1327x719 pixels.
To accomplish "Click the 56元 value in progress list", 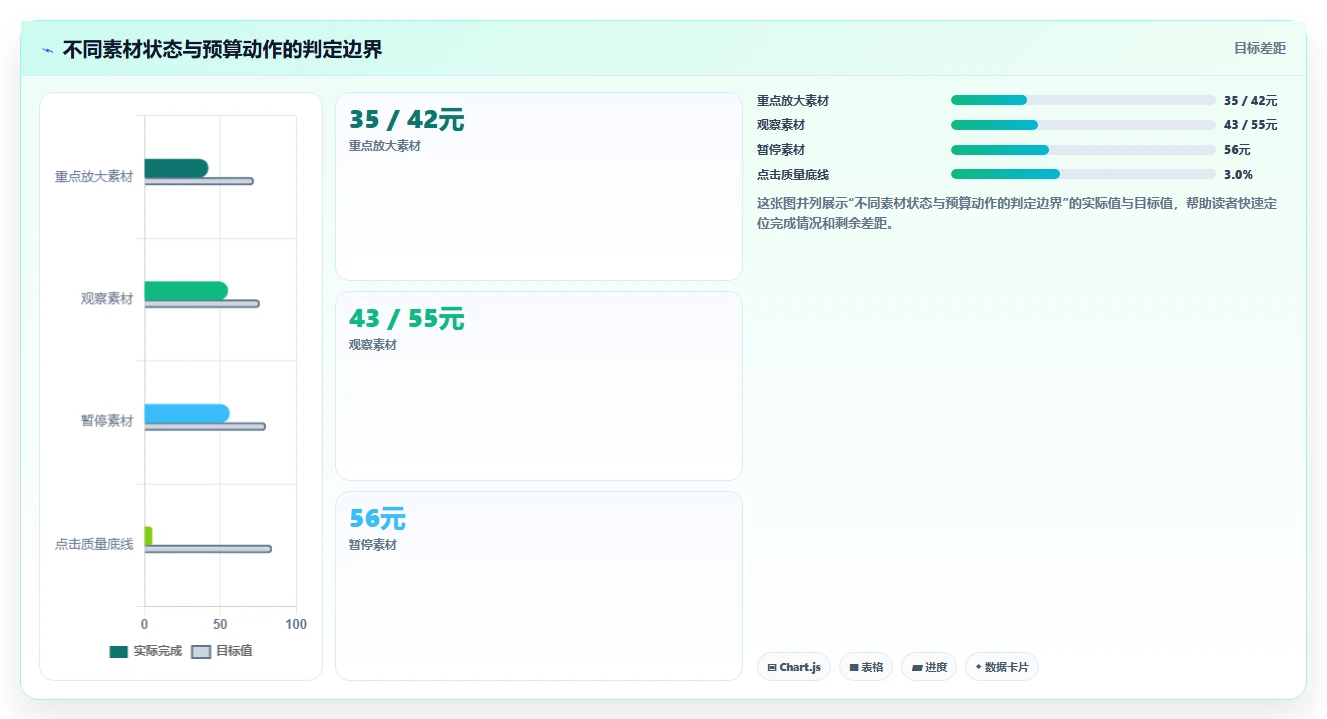I will [1237, 150].
